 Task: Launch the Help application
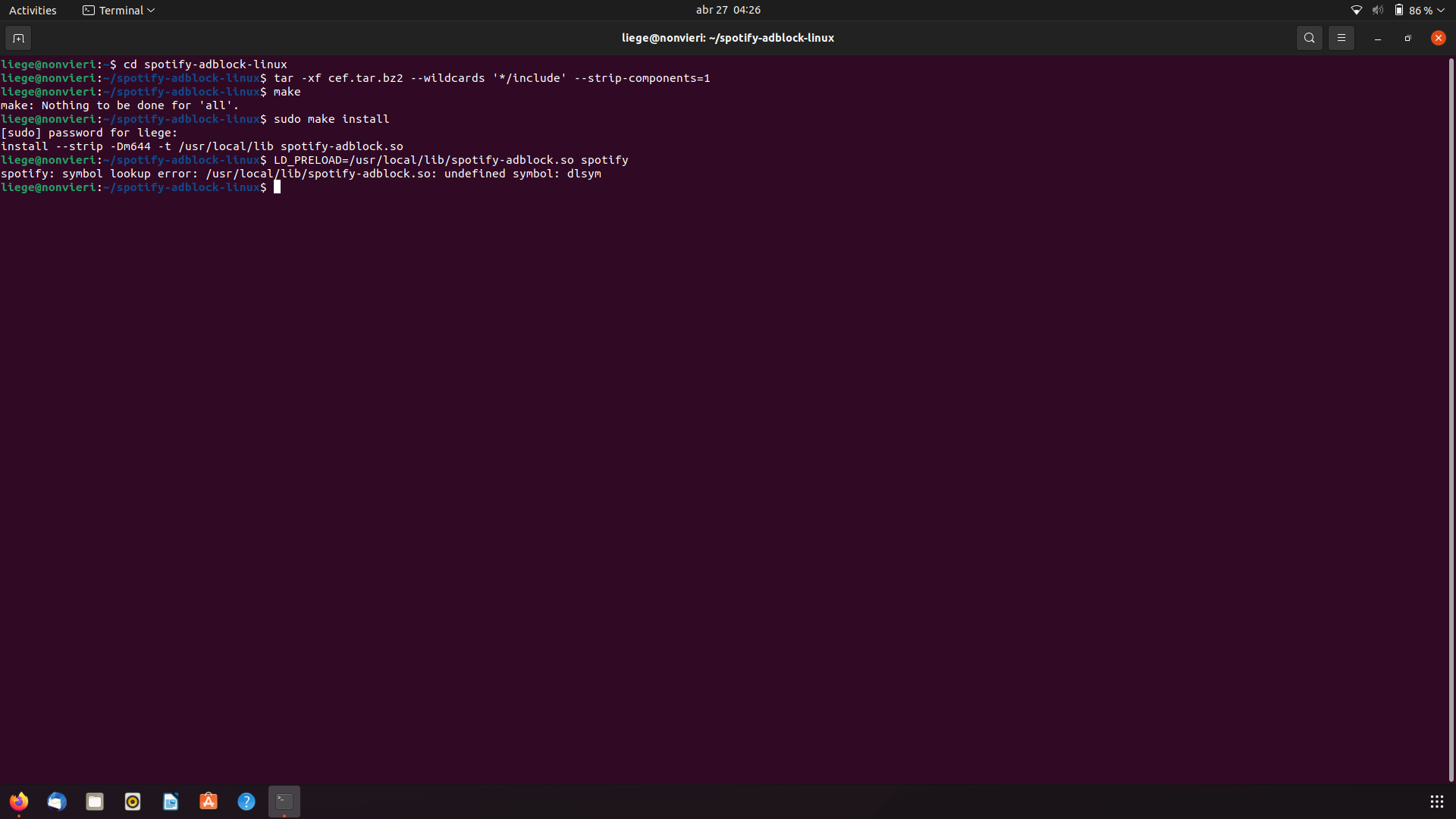click(x=246, y=802)
